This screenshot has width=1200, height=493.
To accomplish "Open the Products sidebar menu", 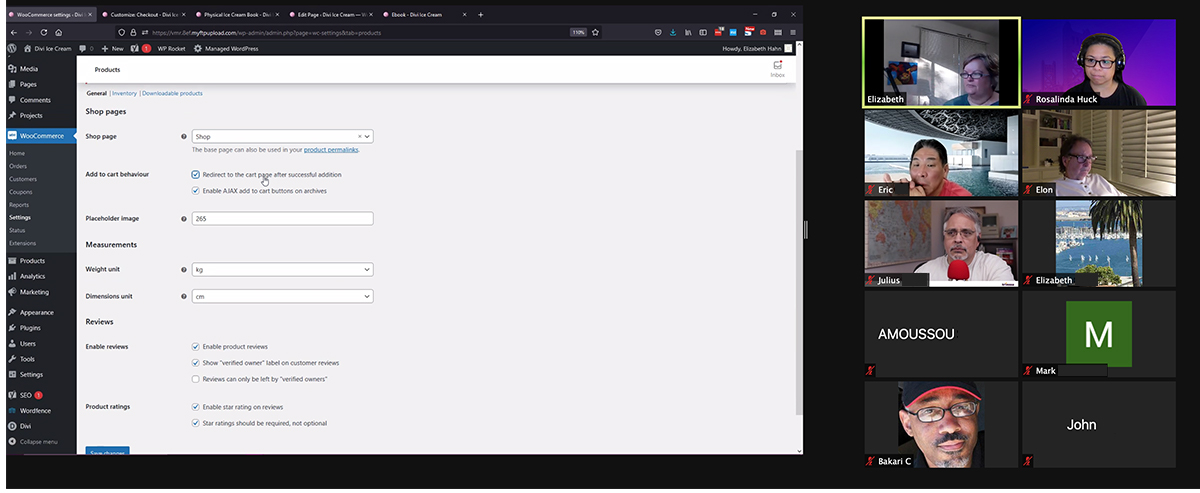I will tap(32, 261).
